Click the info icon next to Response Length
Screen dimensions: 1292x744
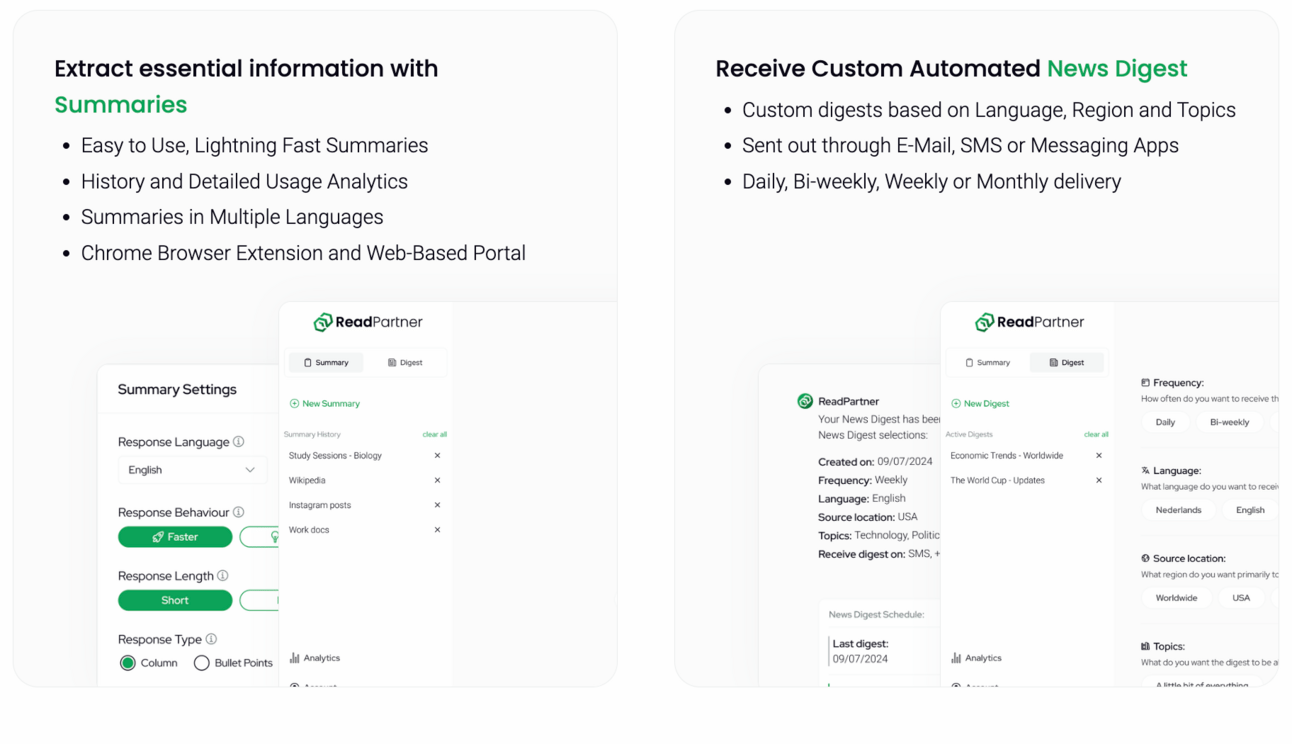click(223, 576)
